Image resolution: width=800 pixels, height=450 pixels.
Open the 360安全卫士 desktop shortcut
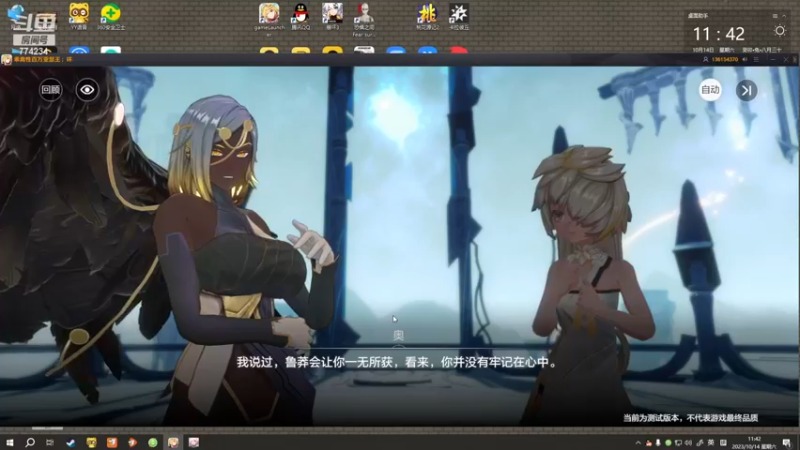coord(111,16)
